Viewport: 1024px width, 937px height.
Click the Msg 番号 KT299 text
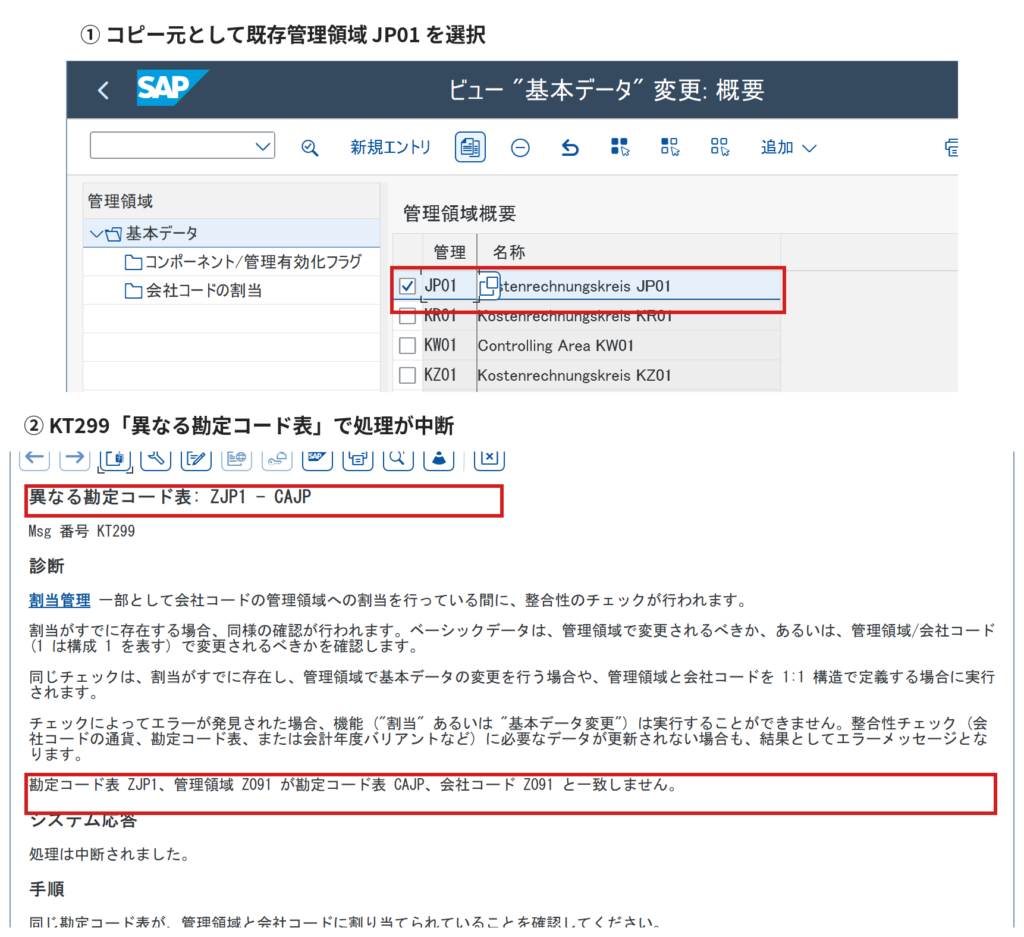(x=82, y=531)
